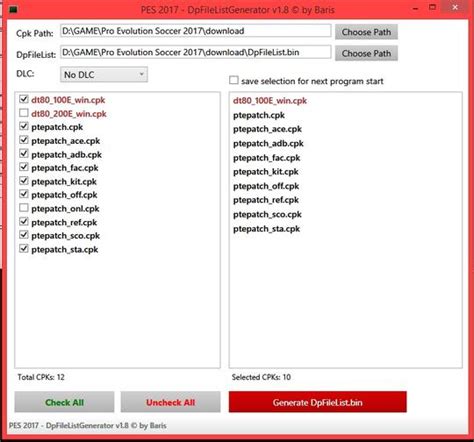Minimize the DpFileListGenerator window
474x442 pixels.
tap(415, 8)
